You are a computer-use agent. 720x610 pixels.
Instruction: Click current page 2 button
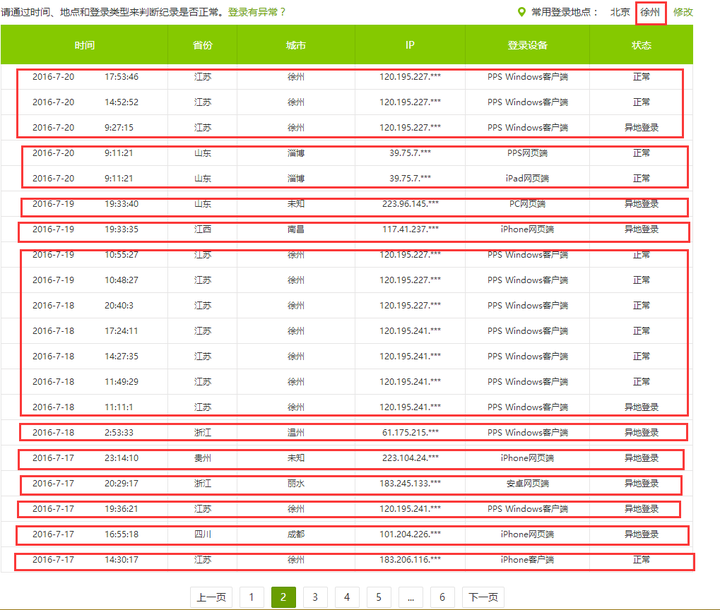point(283,597)
